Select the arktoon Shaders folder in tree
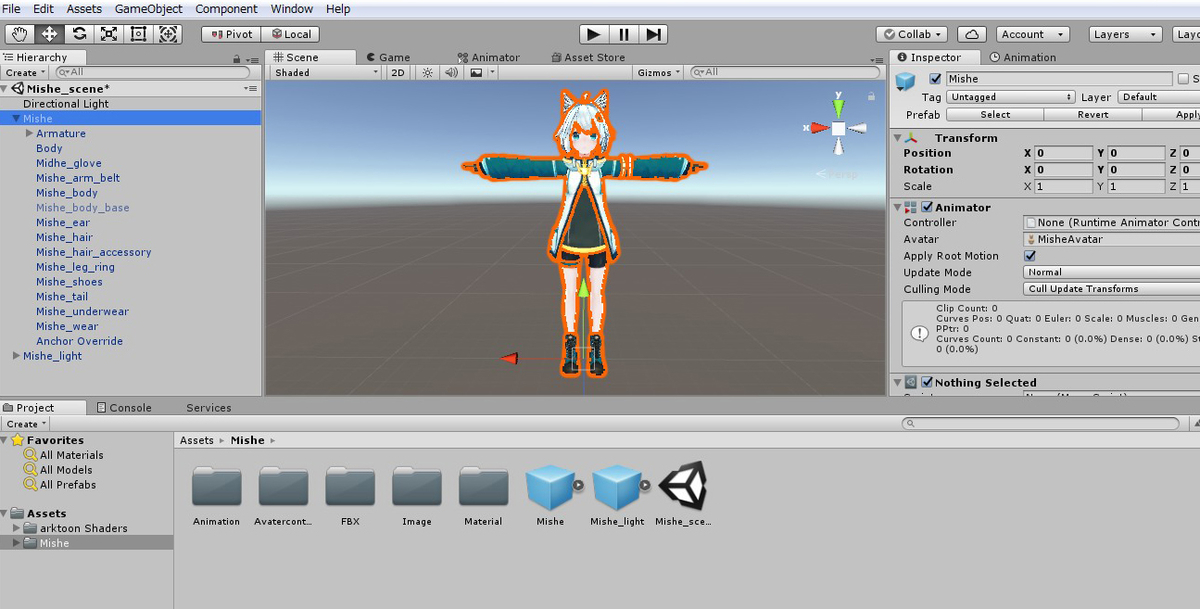1200x609 pixels. coord(83,528)
